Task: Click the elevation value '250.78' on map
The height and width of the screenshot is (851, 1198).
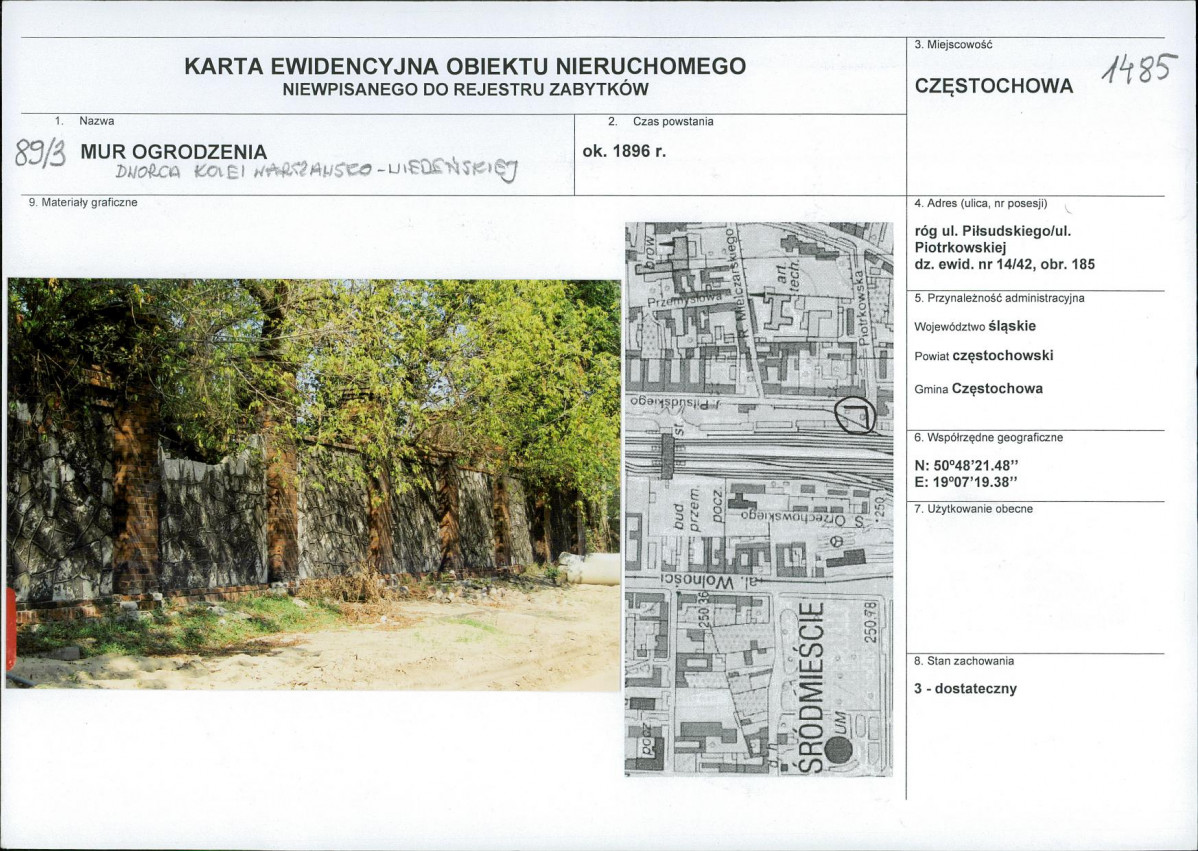Action: 871,623
